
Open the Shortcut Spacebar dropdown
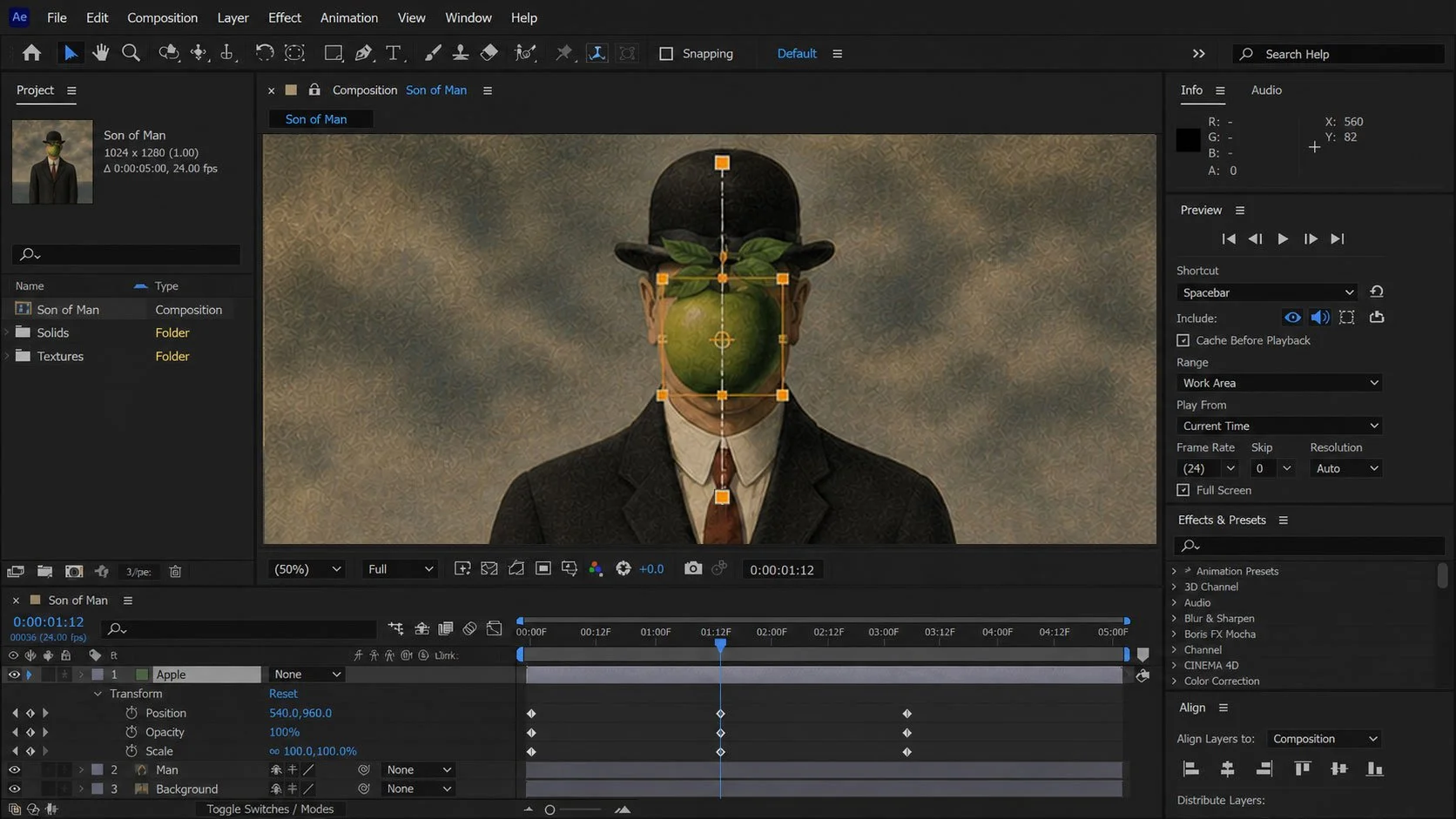click(1267, 292)
